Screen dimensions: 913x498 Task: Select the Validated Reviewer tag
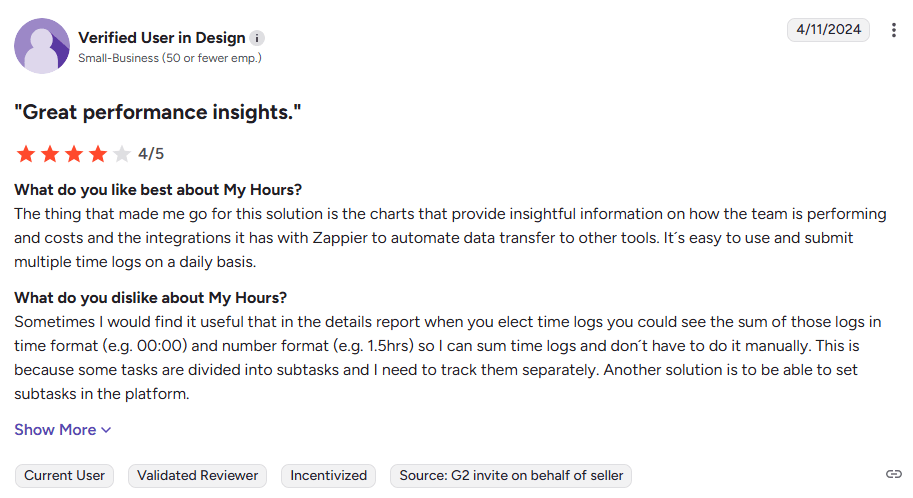[x=197, y=476]
